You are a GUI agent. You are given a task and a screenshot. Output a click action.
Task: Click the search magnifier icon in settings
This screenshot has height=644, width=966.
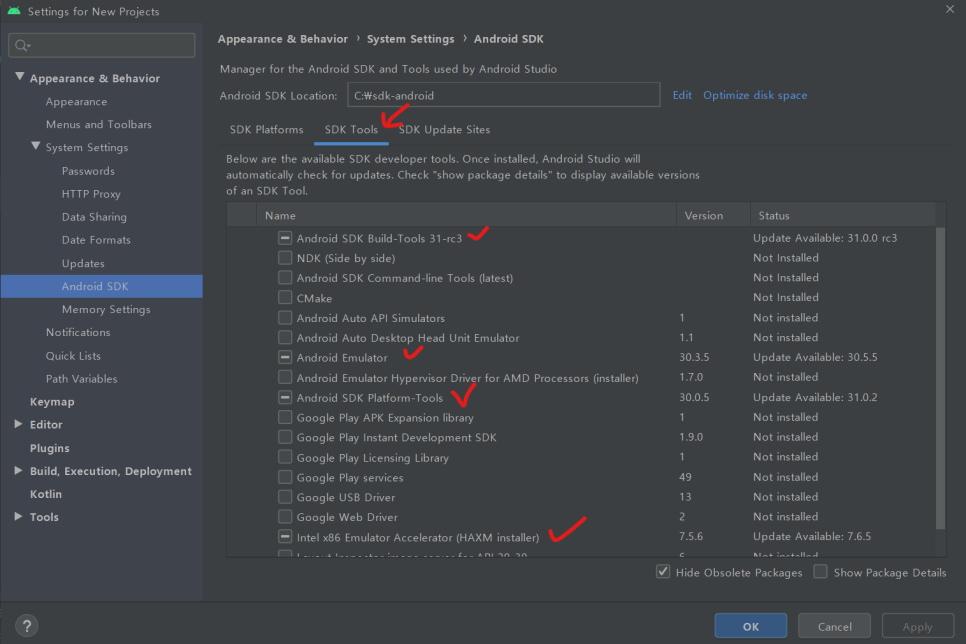pos(22,46)
